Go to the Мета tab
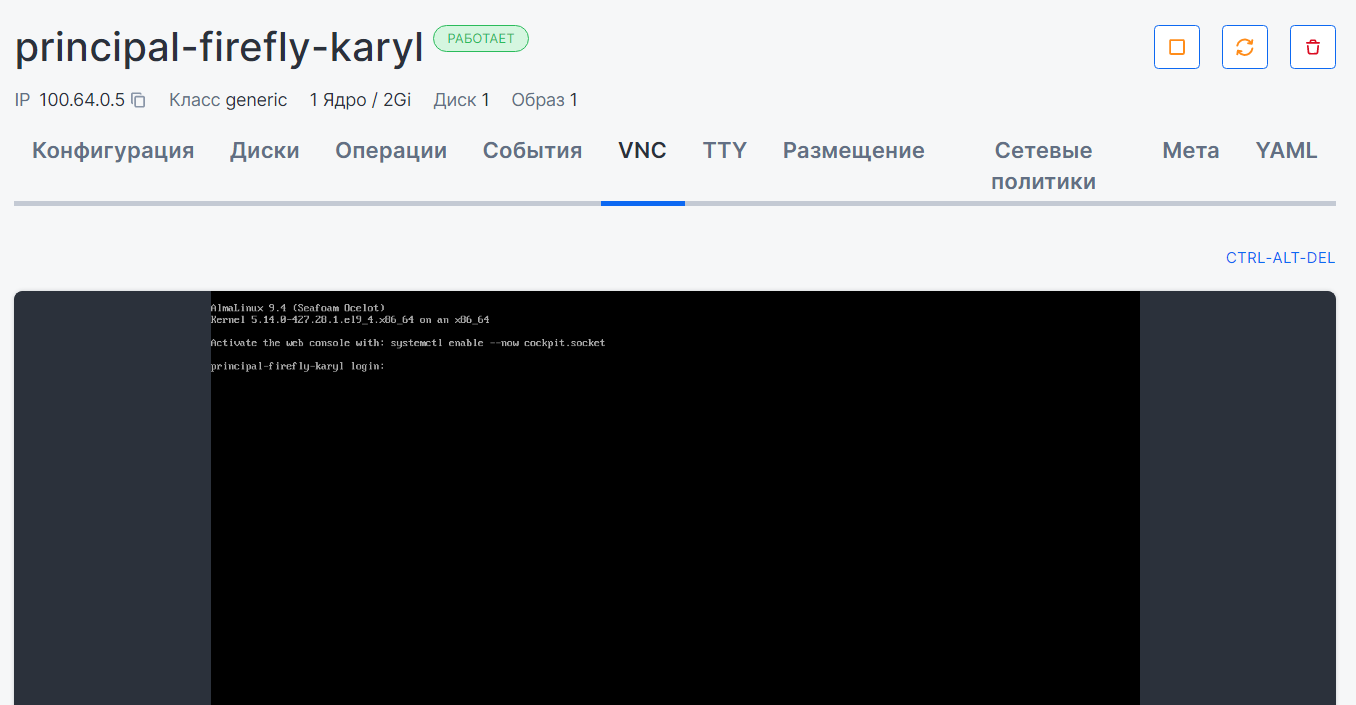The height and width of the screenshot is (705, 1356). coord(1190,151)
